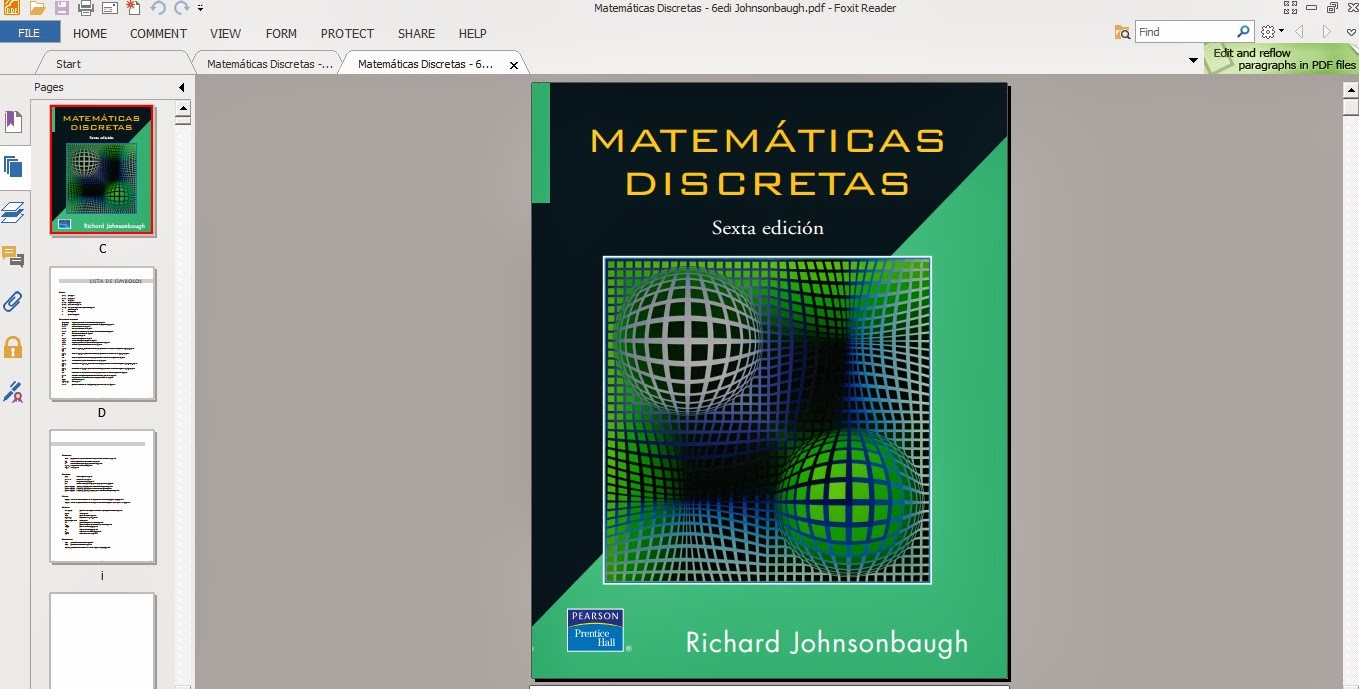Select the first Matemáticas Discretas document tab
Image resolution: width=1359 pixels, height=689 pixels.
(269, 64)
